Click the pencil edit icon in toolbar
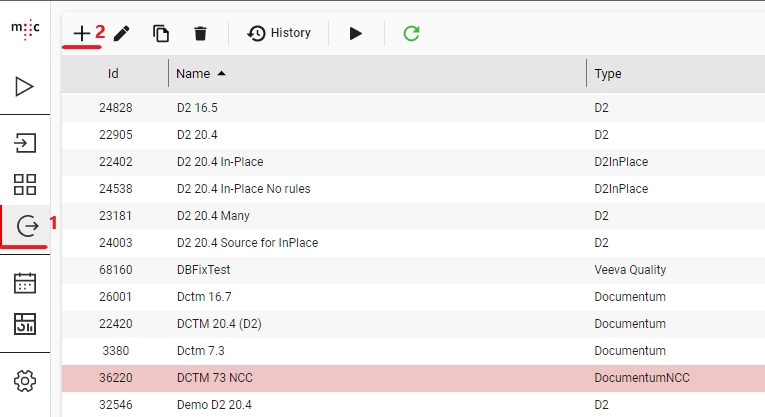 pyautogui.click(x=122, y=33)
